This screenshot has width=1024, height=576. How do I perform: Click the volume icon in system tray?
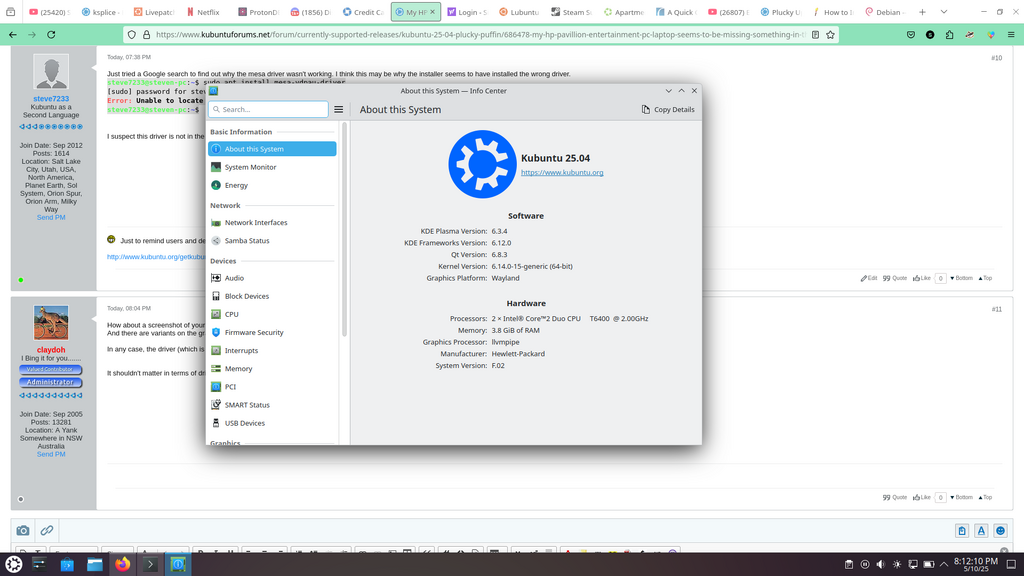pos(881,564)
